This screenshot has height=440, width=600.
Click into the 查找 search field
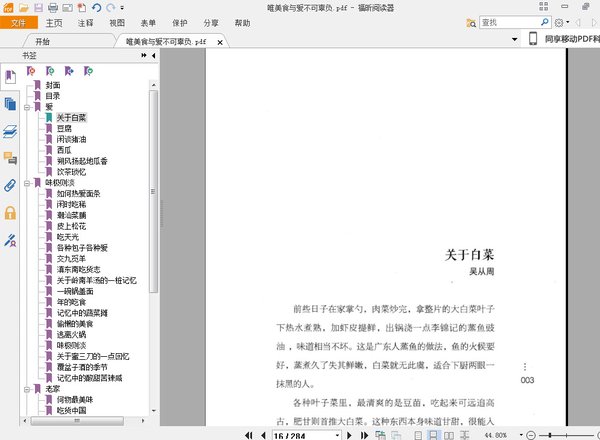coord(510,23)
